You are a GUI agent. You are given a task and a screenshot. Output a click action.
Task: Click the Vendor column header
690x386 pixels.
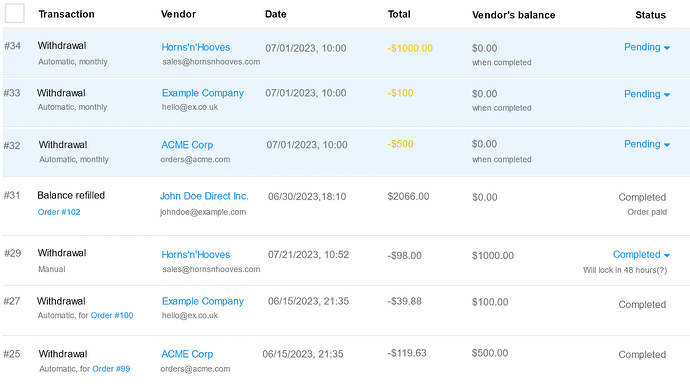click(178, 14)
